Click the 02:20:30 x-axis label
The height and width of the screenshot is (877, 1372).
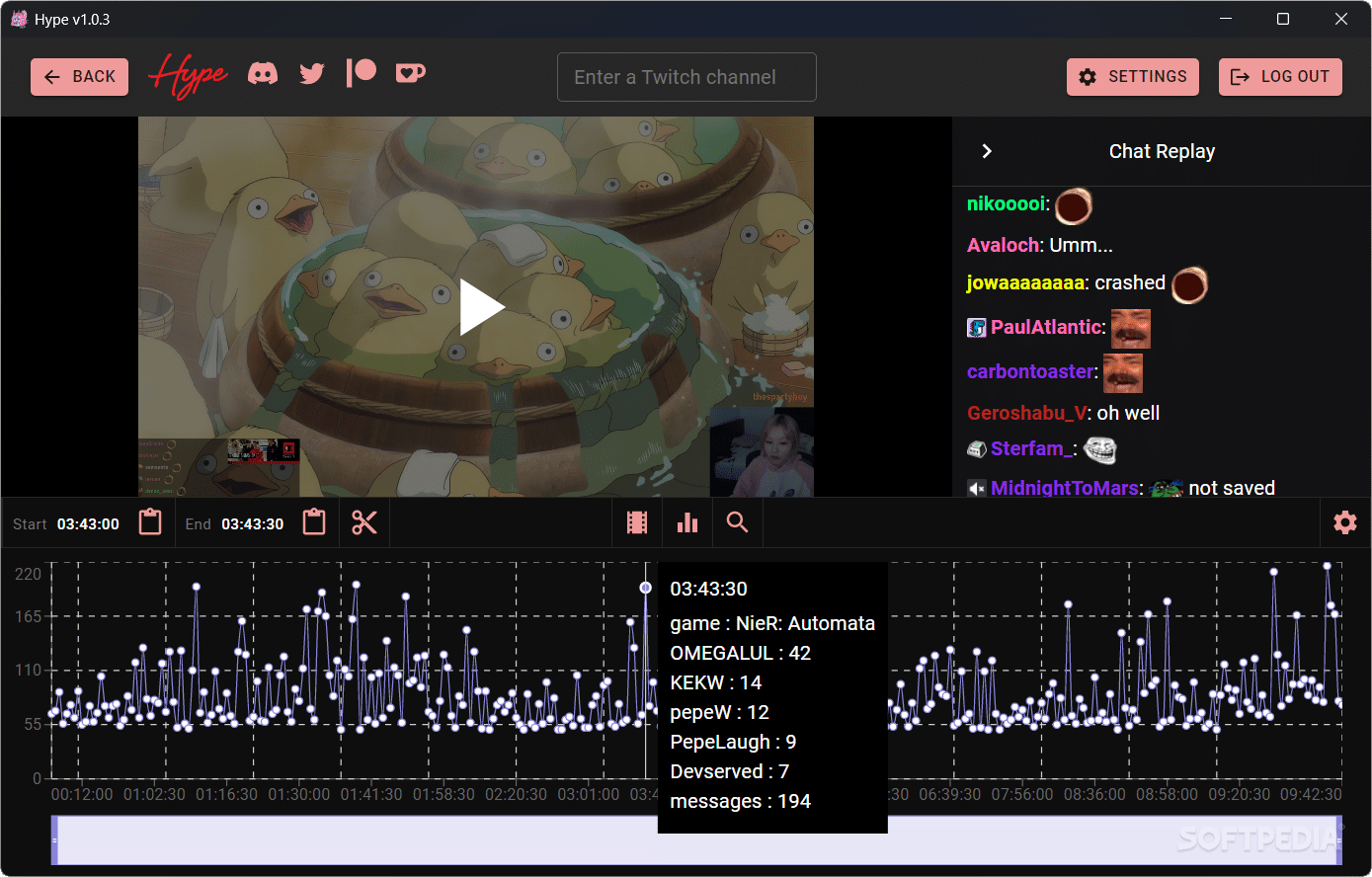click(517, 794)
